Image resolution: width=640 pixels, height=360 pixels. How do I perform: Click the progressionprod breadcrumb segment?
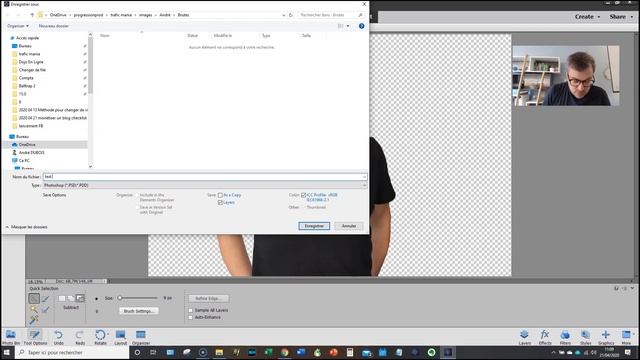click(x=88, y=15)
